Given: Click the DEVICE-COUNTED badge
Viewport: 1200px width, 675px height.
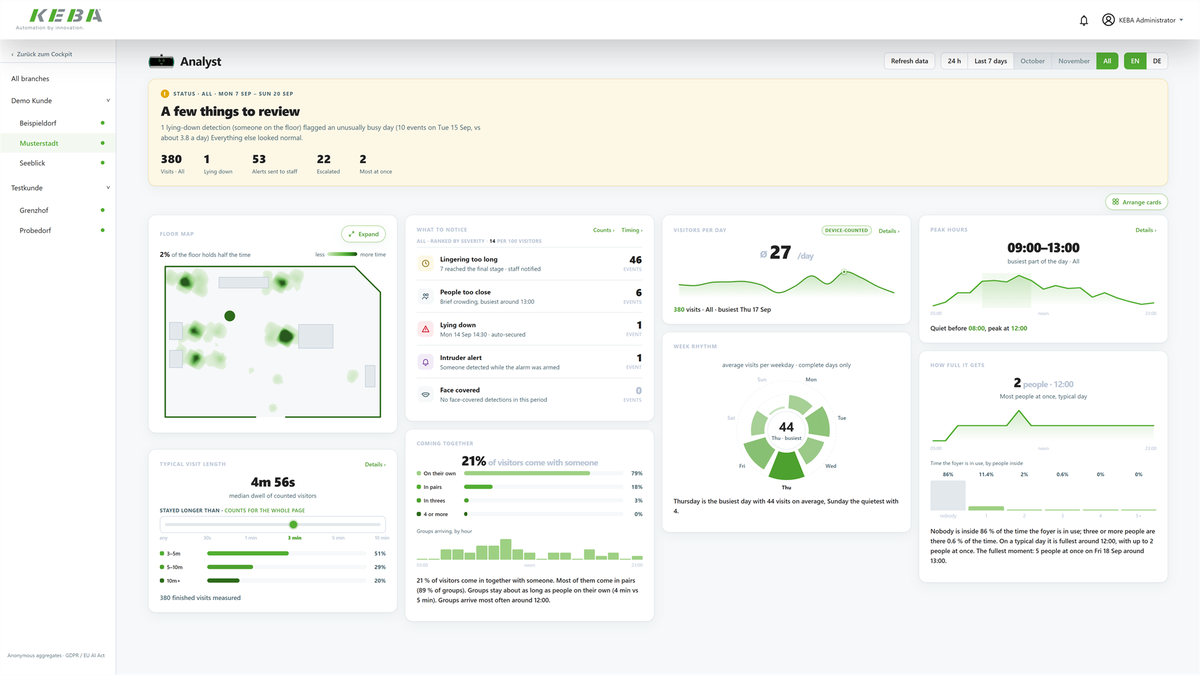Looking at the screenshot, I should (846, 230).
